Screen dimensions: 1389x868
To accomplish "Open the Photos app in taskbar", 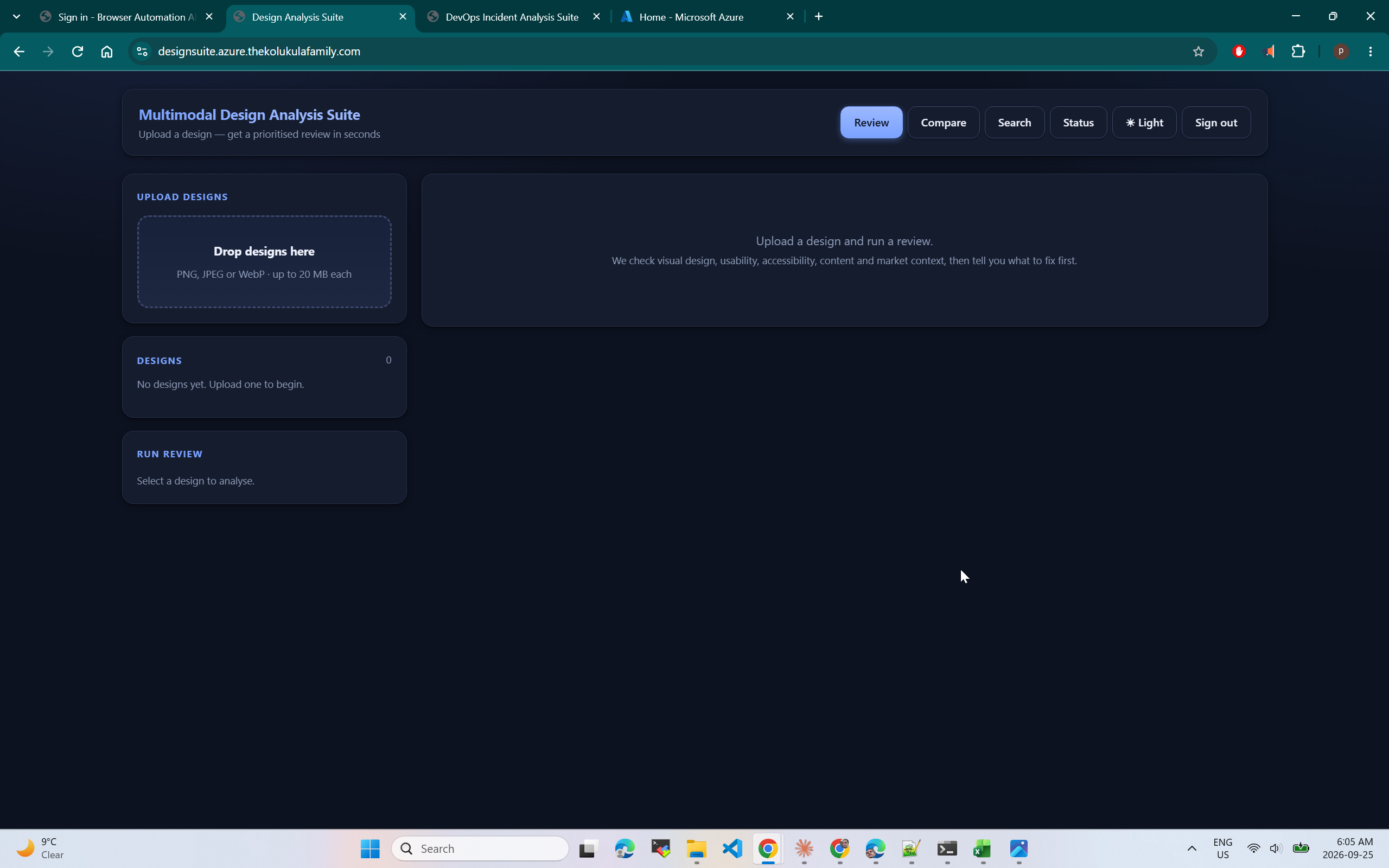I will pos(1019,848).
